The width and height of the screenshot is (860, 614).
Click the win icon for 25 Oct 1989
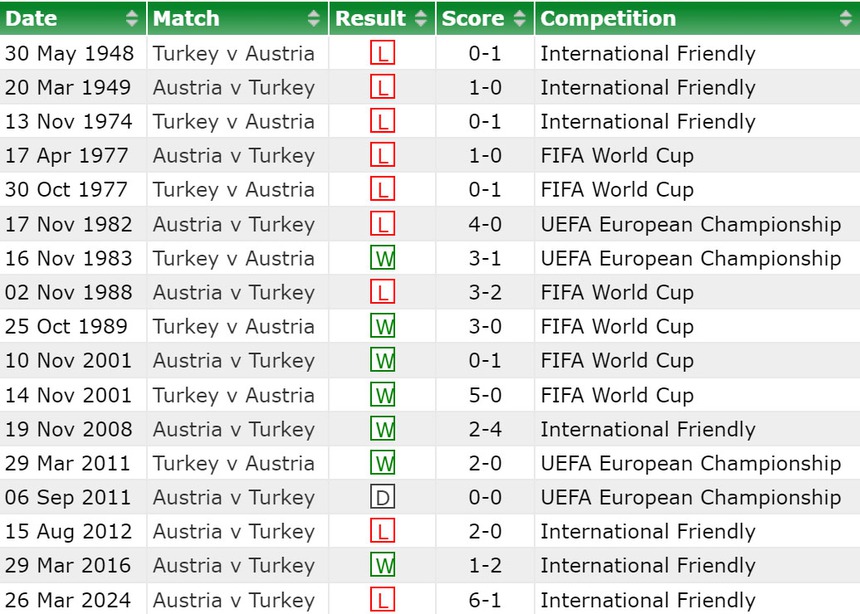[382, 326]
